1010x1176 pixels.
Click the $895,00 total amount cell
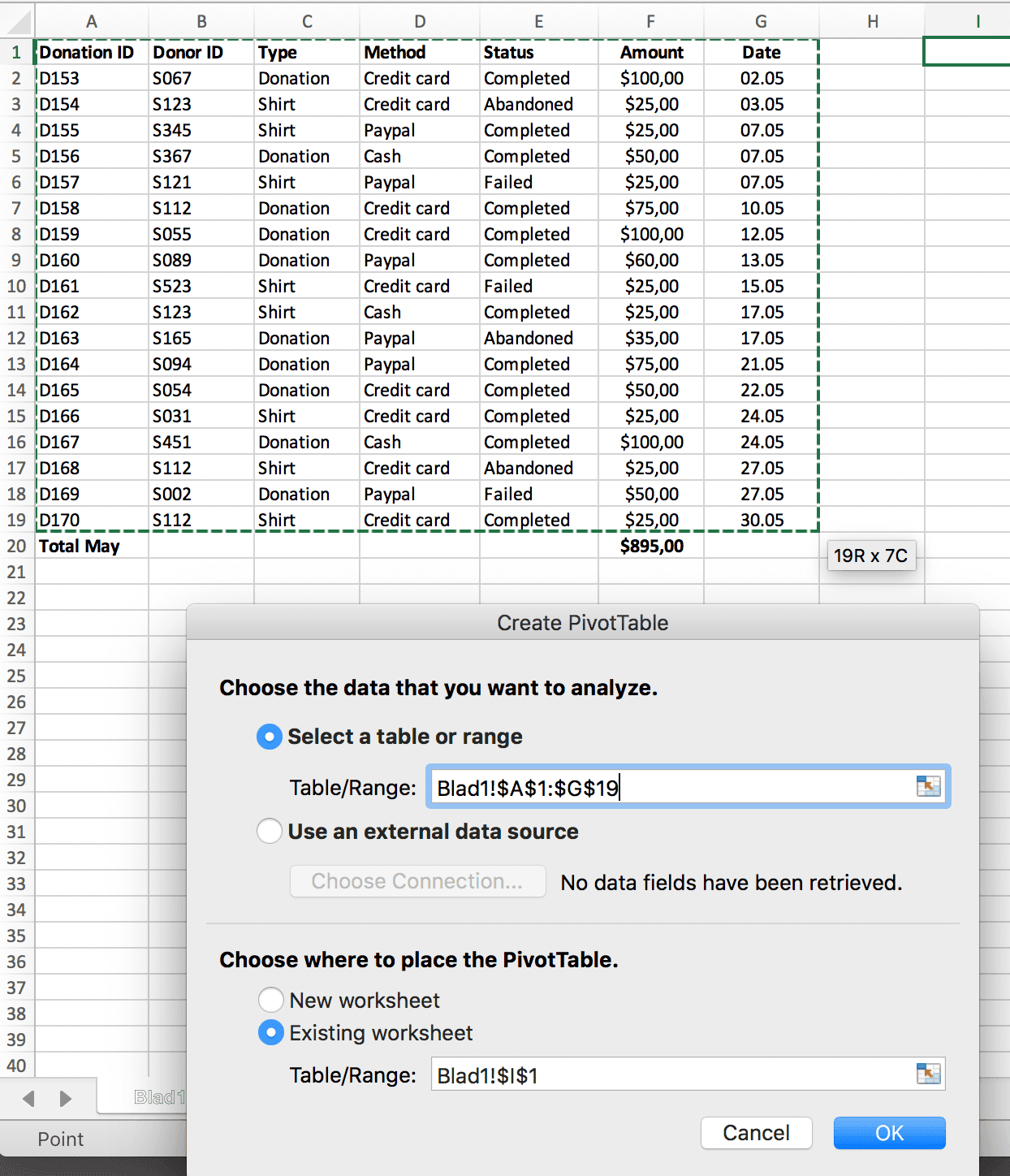[x=650, y=546]
